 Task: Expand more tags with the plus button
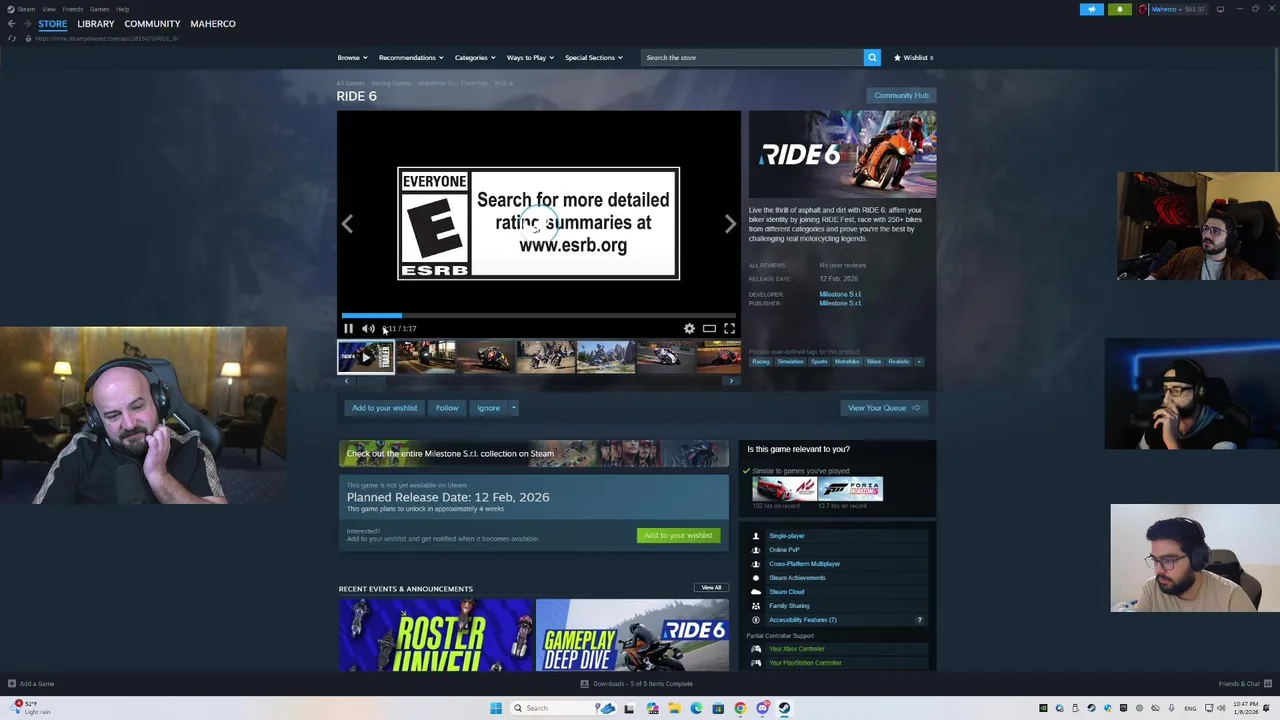[x=919, y=362]
